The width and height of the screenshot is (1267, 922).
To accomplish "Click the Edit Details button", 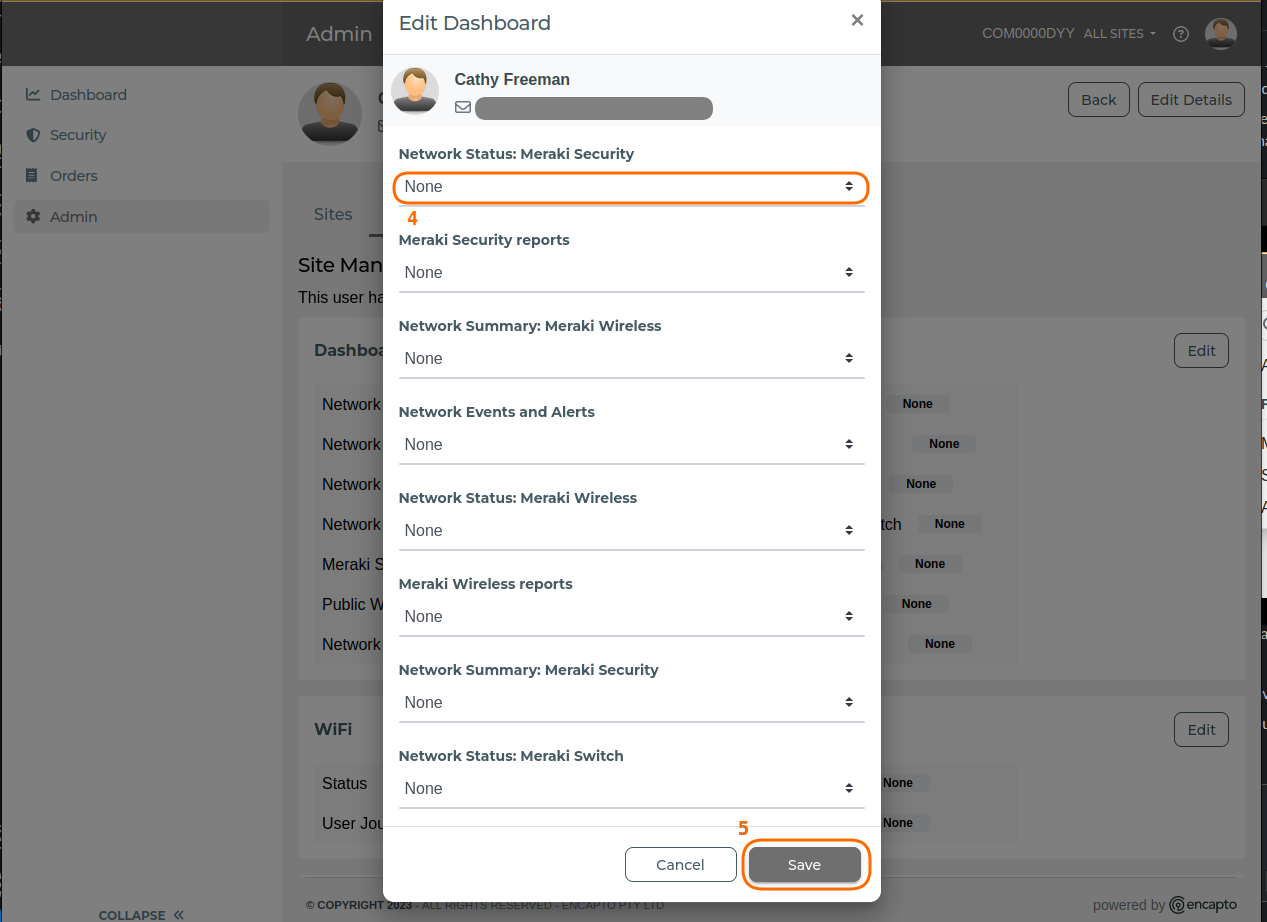I will click(x=1191, y=100).
